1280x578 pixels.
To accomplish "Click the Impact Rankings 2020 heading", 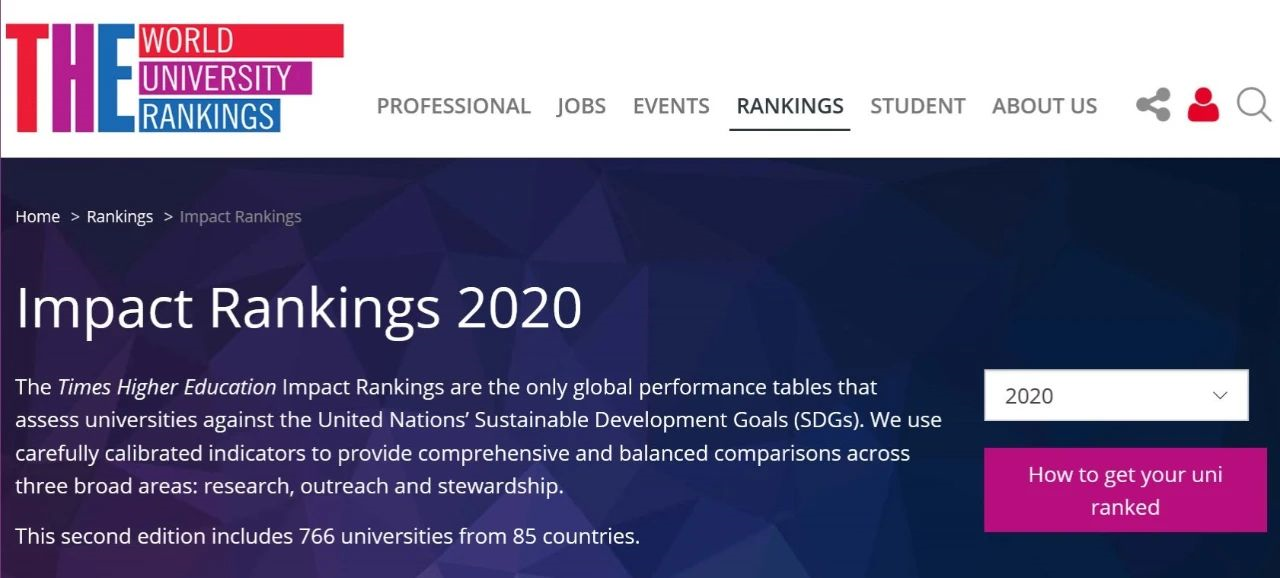I will tap(299, 308).
